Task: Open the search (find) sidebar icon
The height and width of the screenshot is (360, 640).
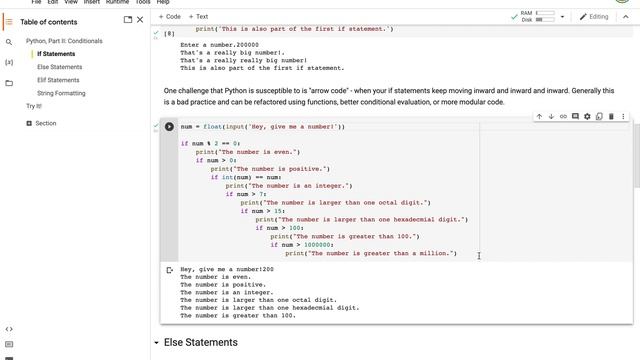Action: pyautogui.click(x=9, y=42)
